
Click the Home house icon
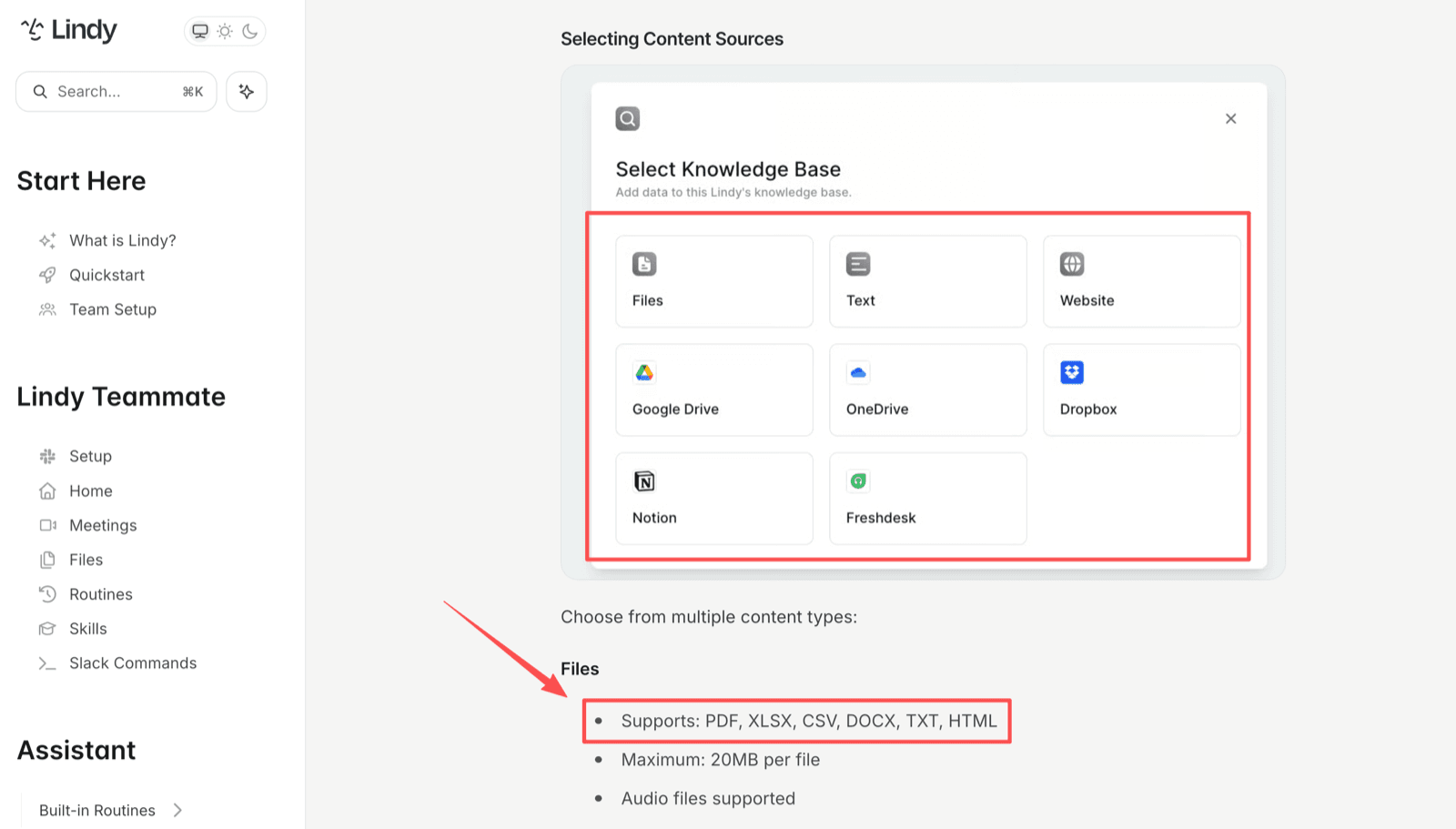pos(47,490)
